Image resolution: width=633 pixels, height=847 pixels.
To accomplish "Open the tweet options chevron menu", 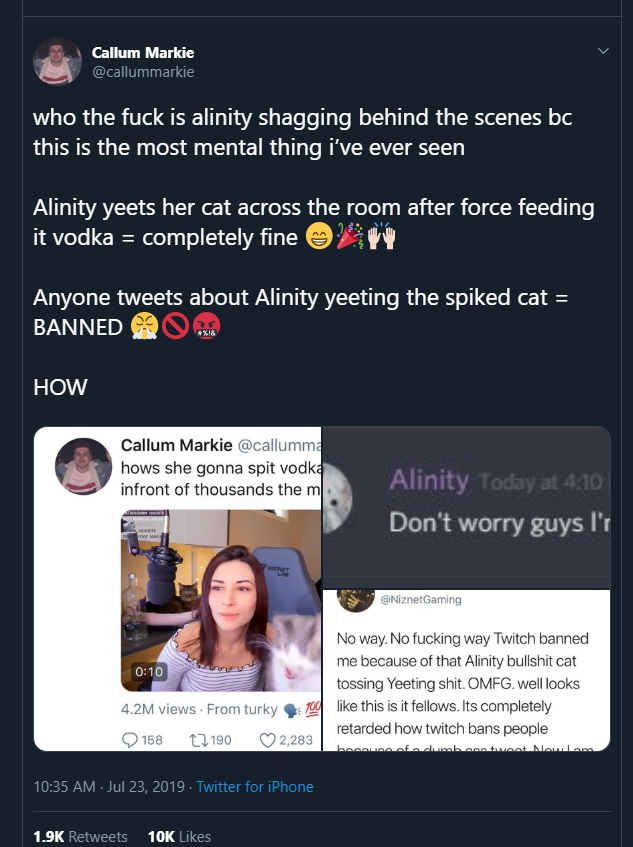I will point(603,51).
